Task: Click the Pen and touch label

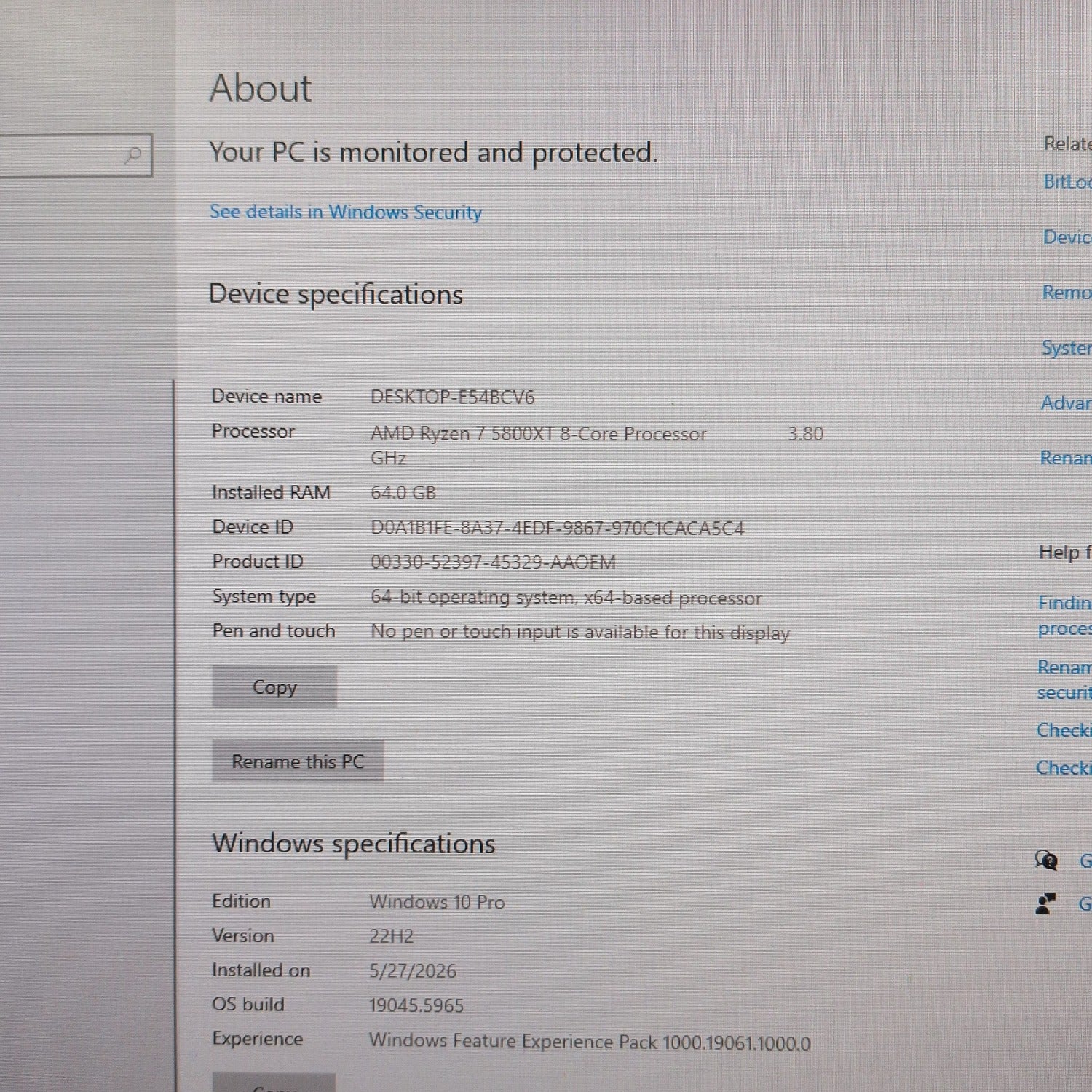Action: [x=274, y=630]
